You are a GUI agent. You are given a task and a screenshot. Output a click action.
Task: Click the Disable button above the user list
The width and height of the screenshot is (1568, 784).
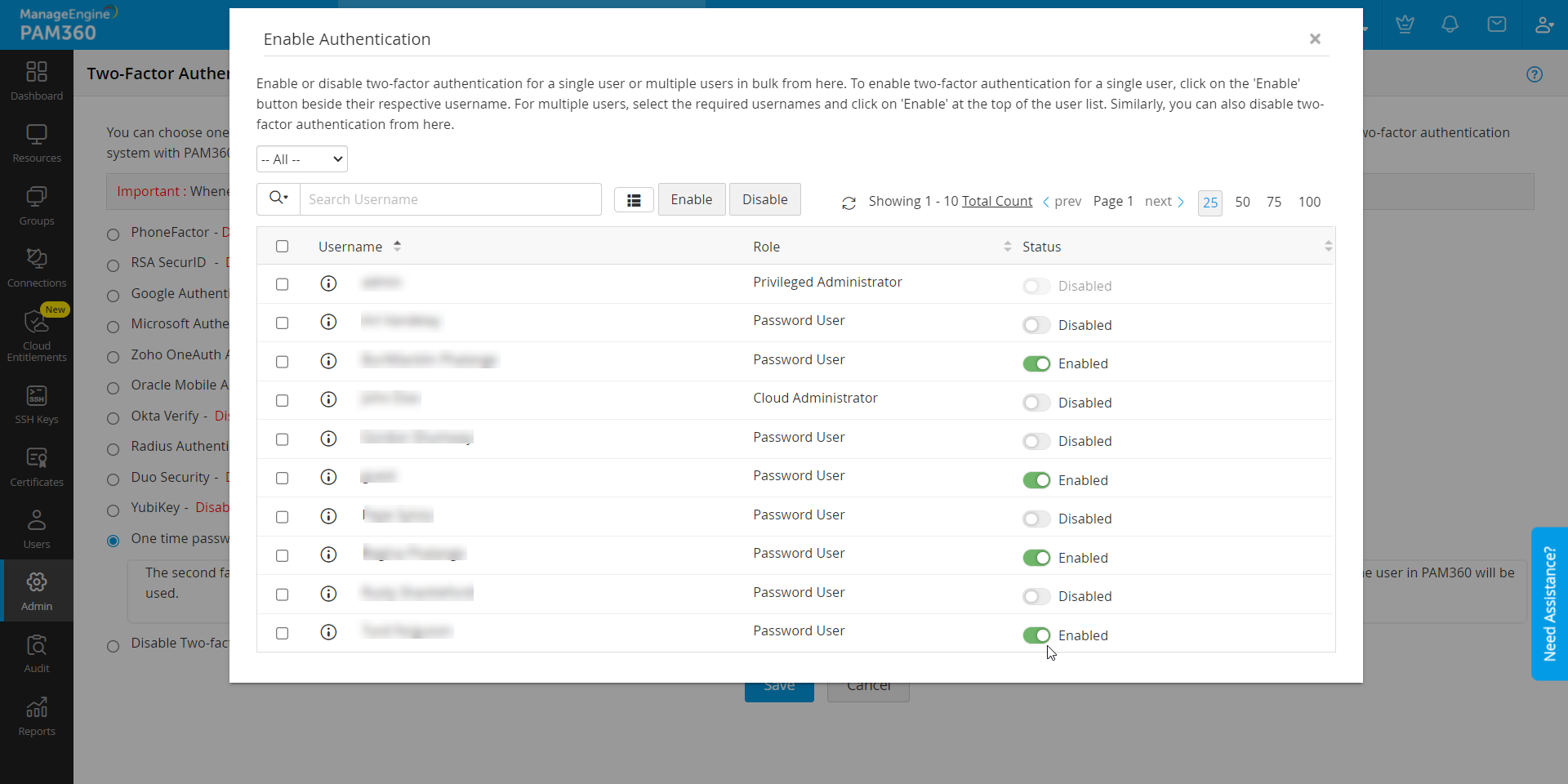pyautogui.click(x=764, y=199)
